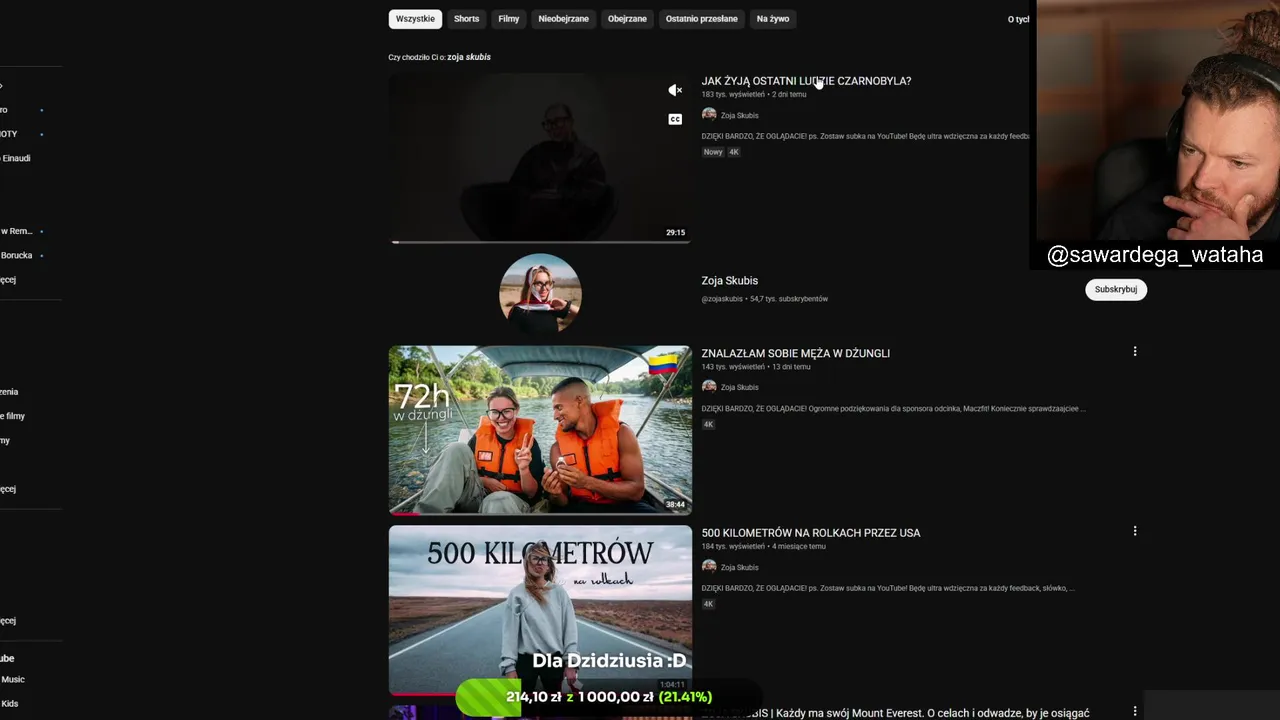Image resolution: width=1280 pixels, height=720 pixels.
Task: Click the Czarnobyl video preview player
Action: click(540, 158)
